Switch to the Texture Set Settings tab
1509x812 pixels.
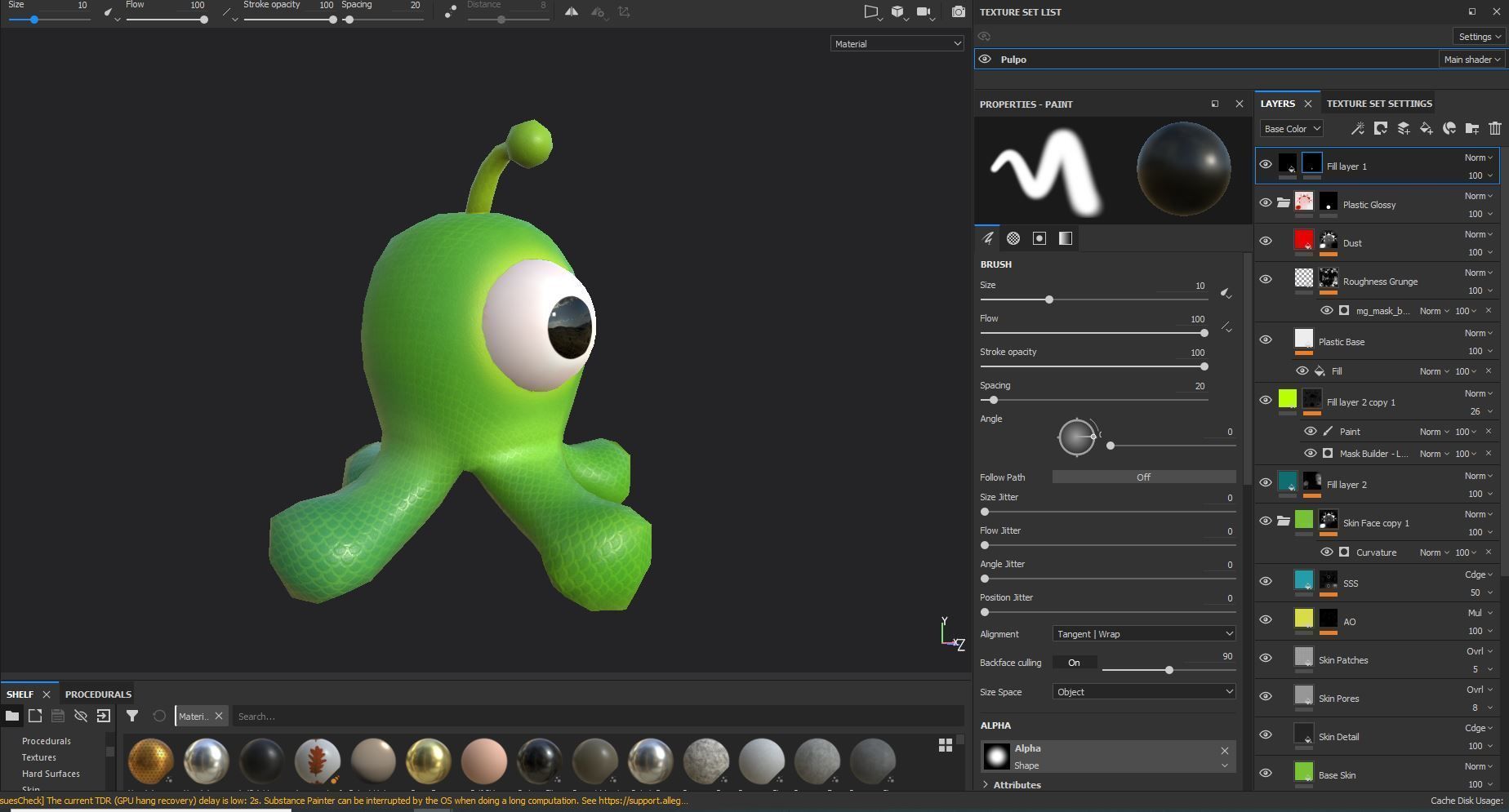pyautogui.click(x=1379, y=104)
